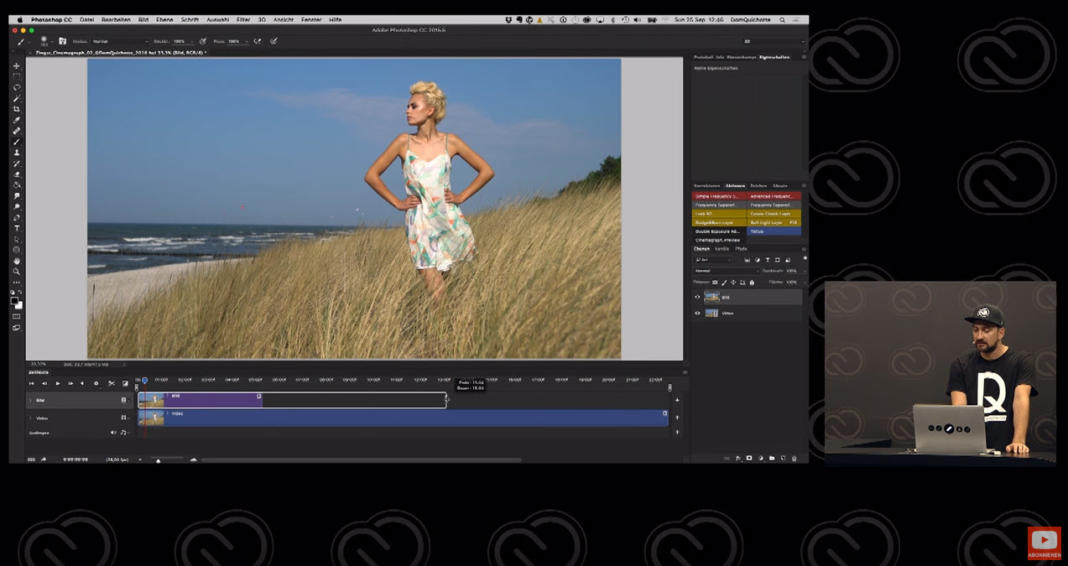Image resolution: width=1068 pixels, height=566 pixels.
Task: Toggle visibility of the Video layer
Action: click(698, 313)
